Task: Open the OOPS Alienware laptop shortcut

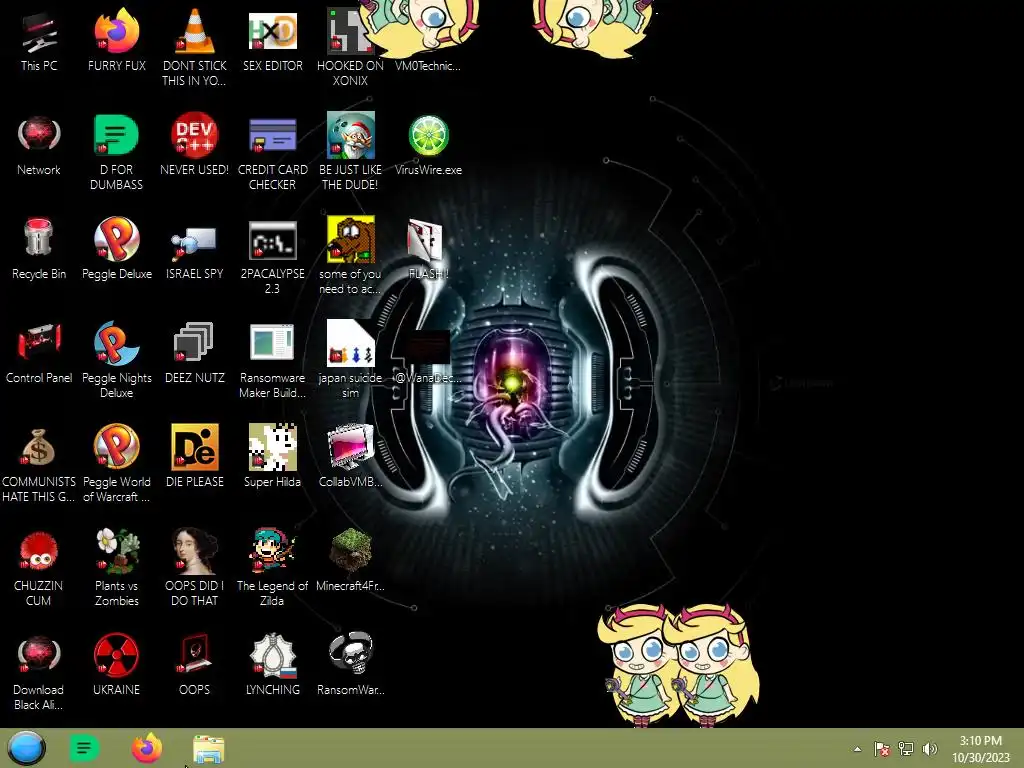Action: point(194,653)
